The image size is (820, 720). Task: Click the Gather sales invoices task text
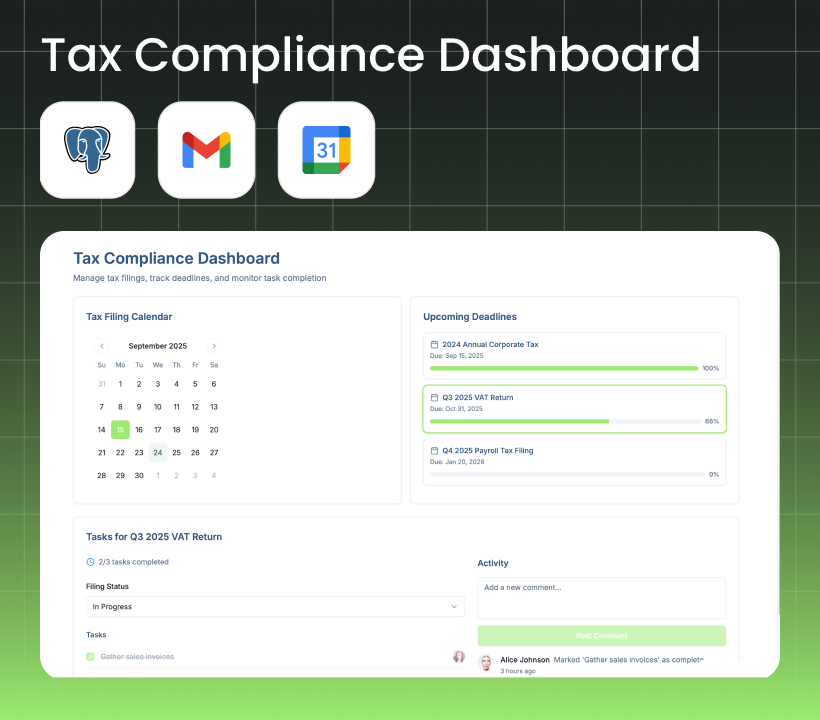[137, 657]
